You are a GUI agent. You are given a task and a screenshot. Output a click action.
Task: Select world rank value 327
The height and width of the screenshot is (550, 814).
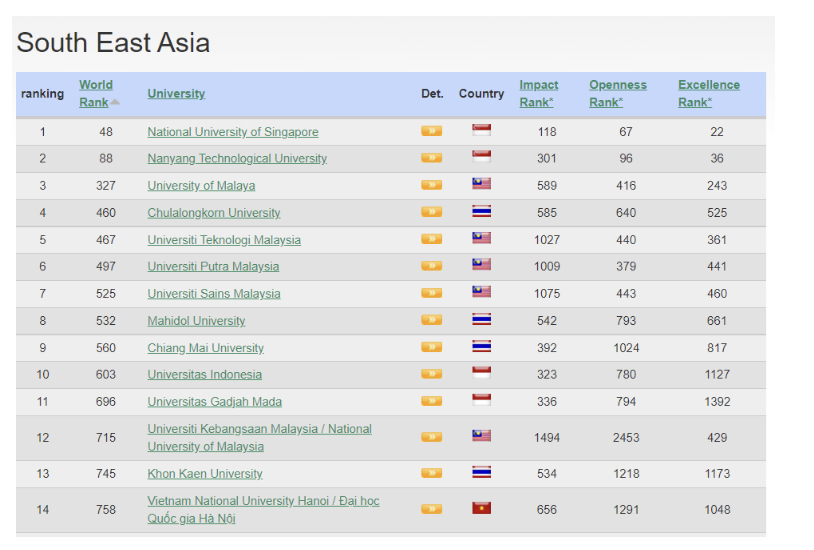coord(106,185)
